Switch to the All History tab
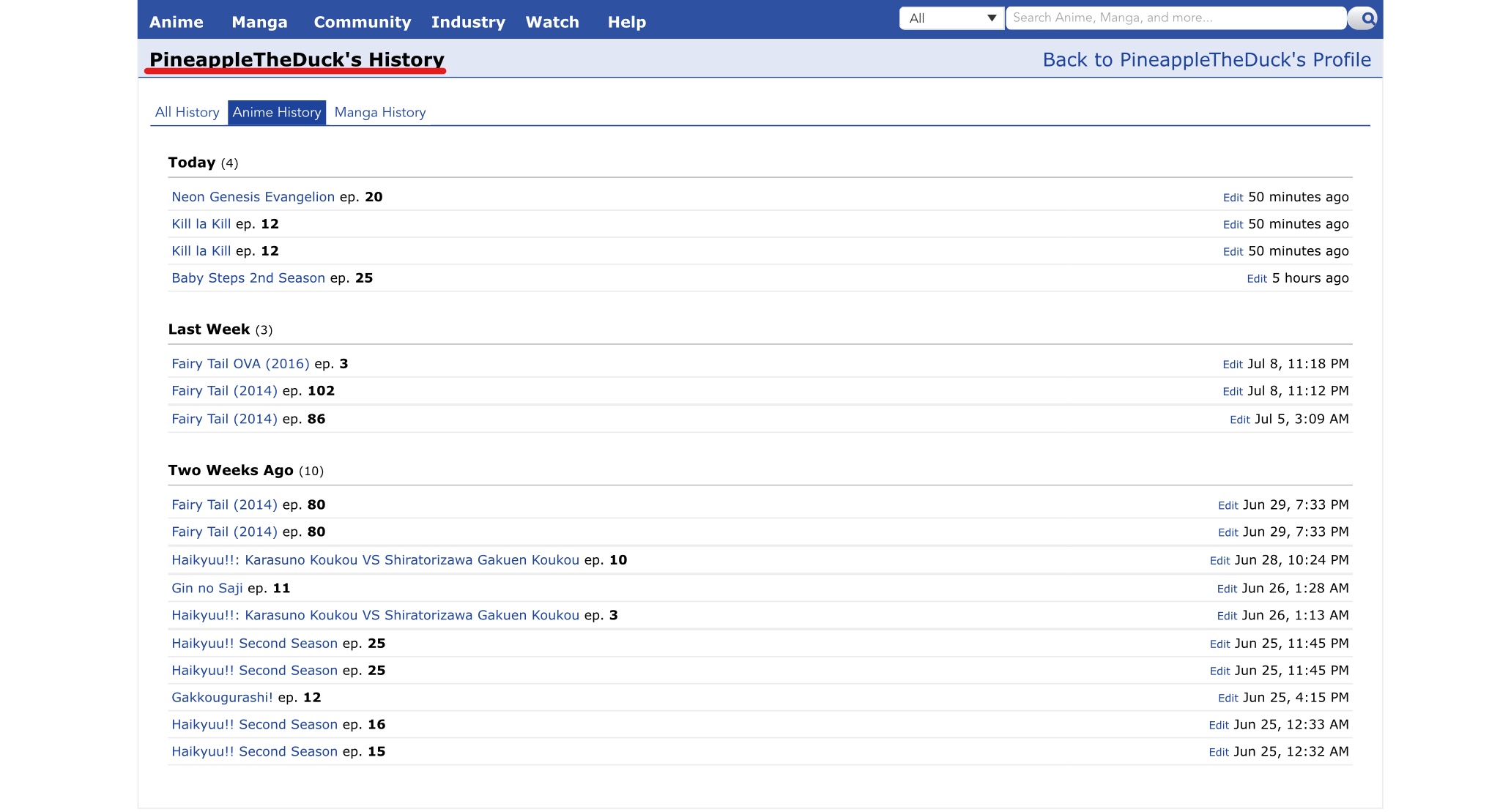 click(187, 112)
